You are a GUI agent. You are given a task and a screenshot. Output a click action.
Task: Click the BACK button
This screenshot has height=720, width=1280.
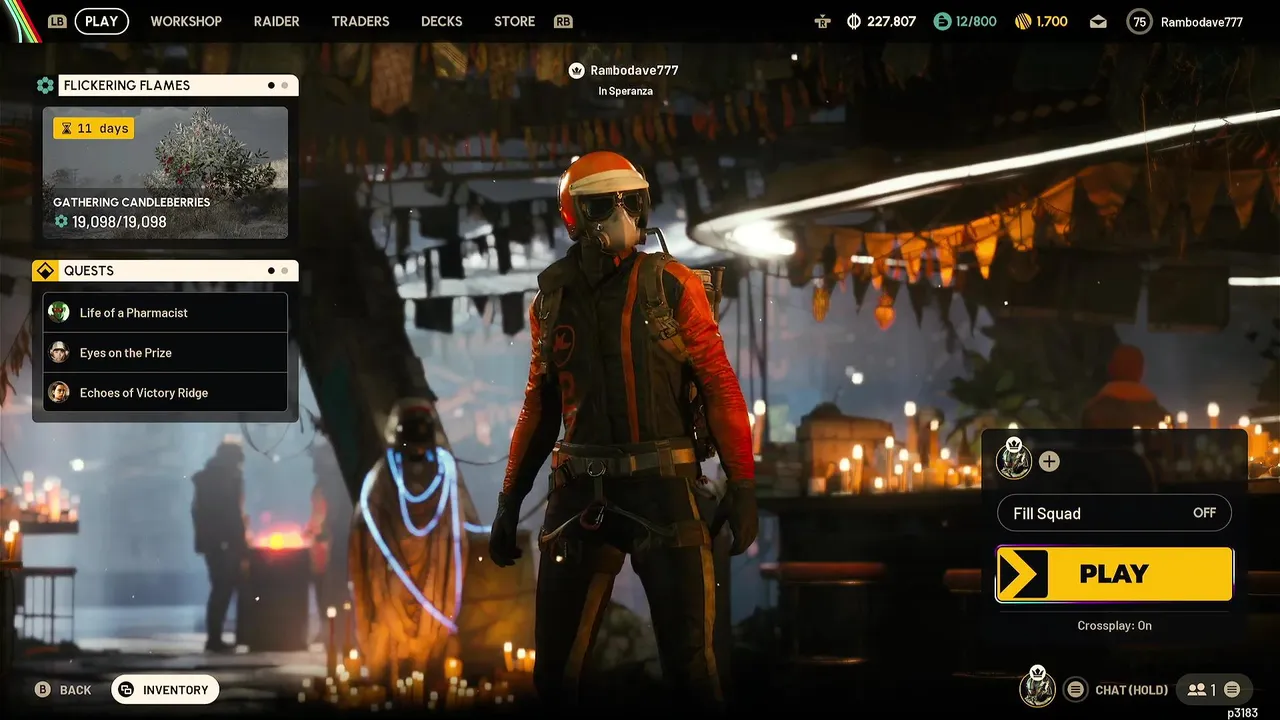[63, 690]
